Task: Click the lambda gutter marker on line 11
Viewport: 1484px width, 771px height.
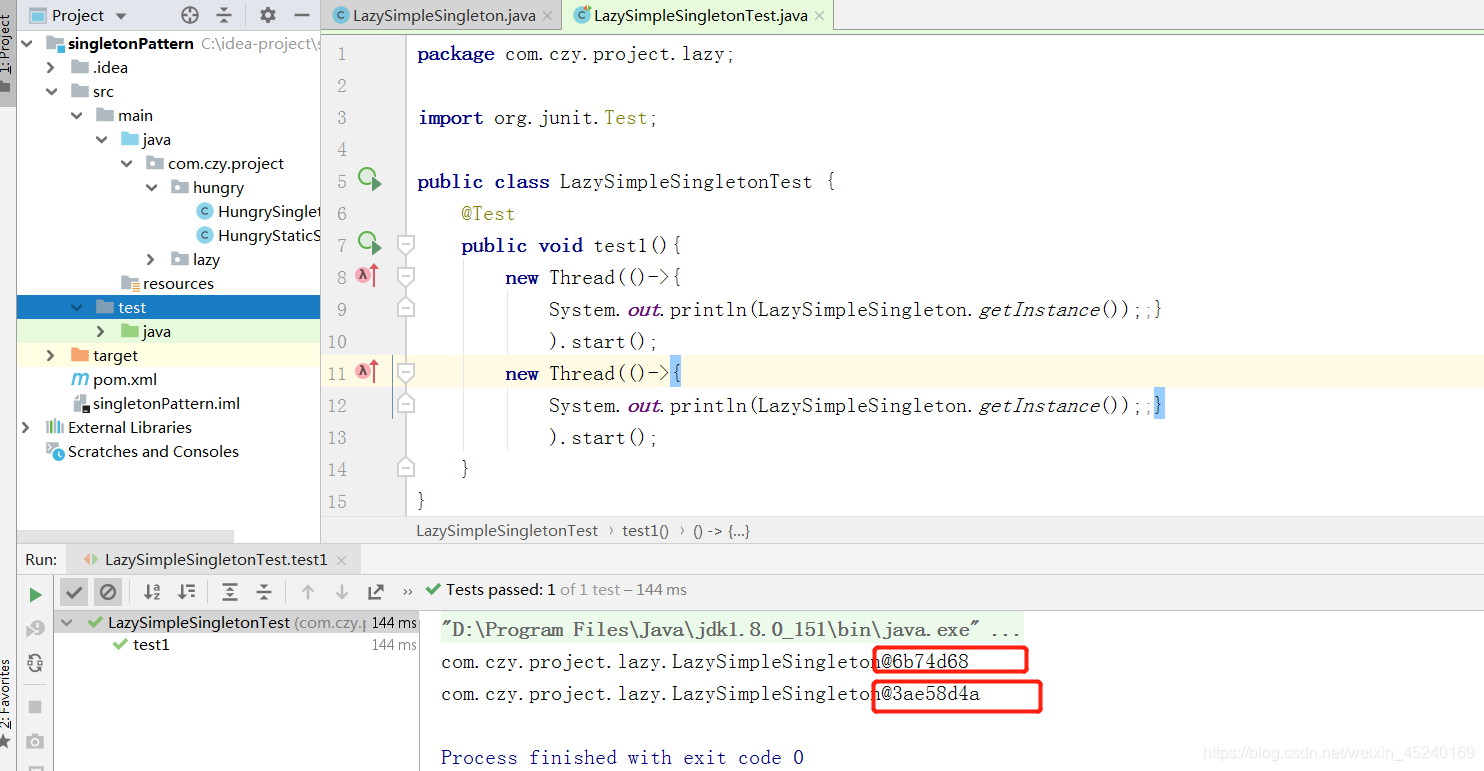Action: 367,373
